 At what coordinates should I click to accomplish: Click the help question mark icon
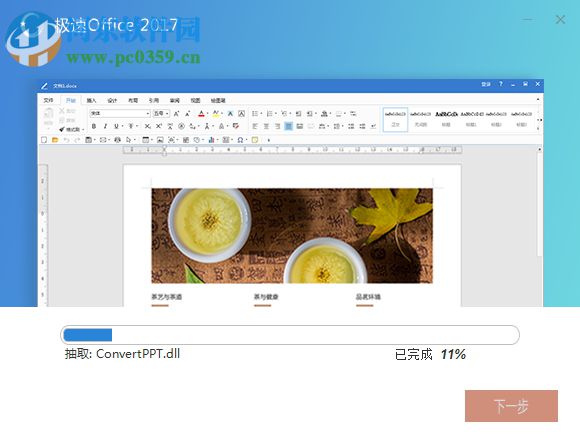coord(501,84)
